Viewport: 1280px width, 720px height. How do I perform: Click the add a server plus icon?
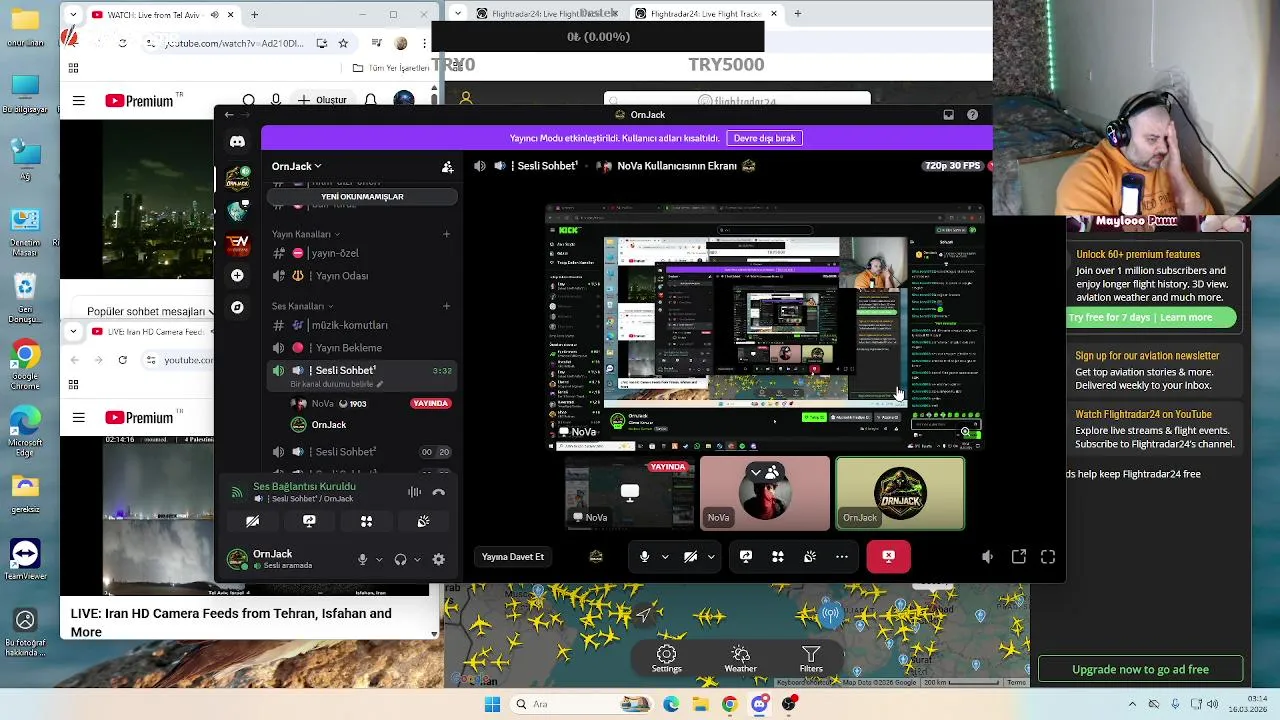pyautogui.click(x=237, y=275)
